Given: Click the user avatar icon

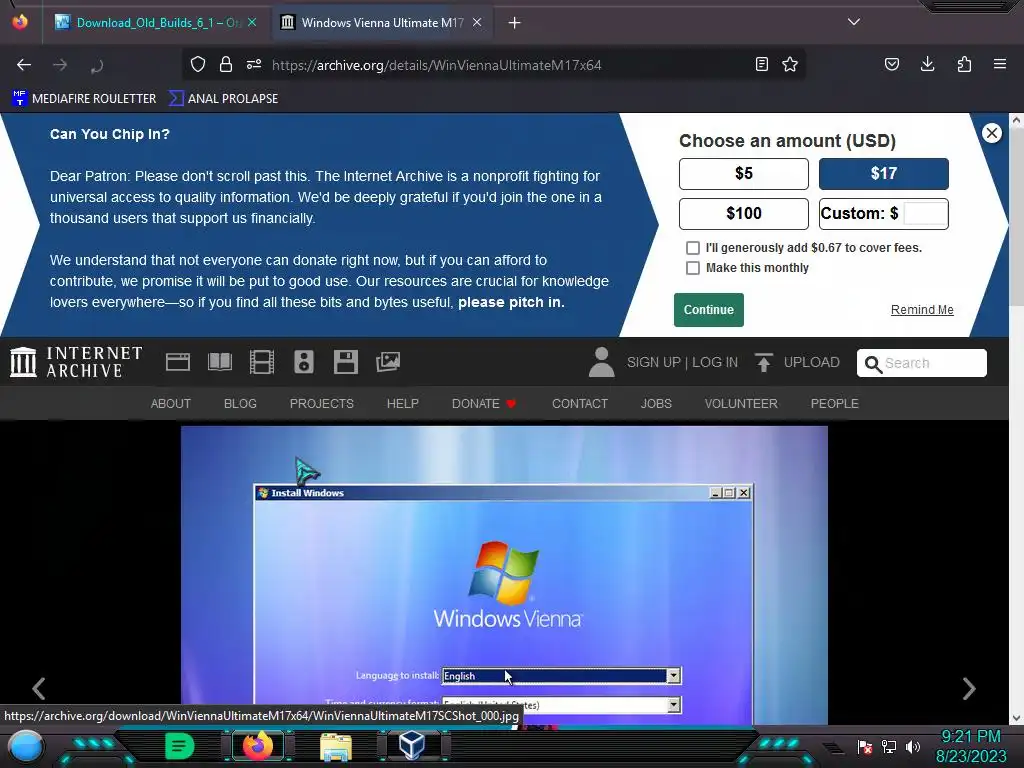Looking at the screenshot, I should pos(601,362).
